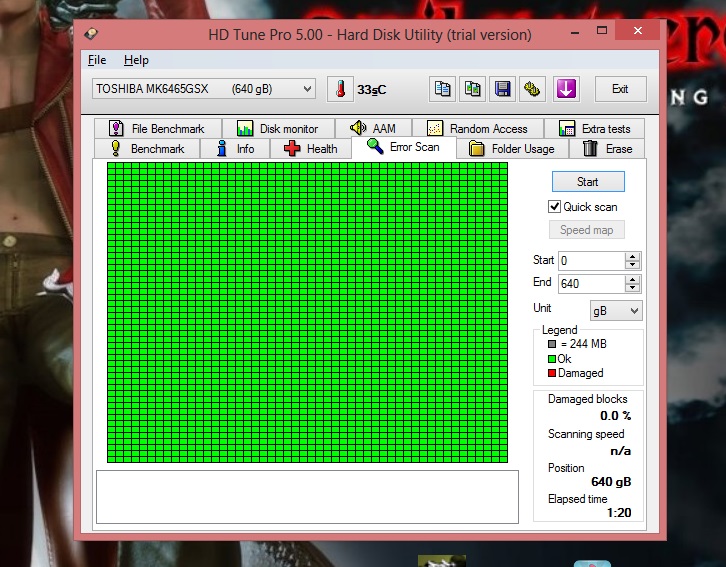Click the copy text to clipboard icon
The width and height of the screenshot is (726, 567).
pyautogui.click(x=442, y=89)
